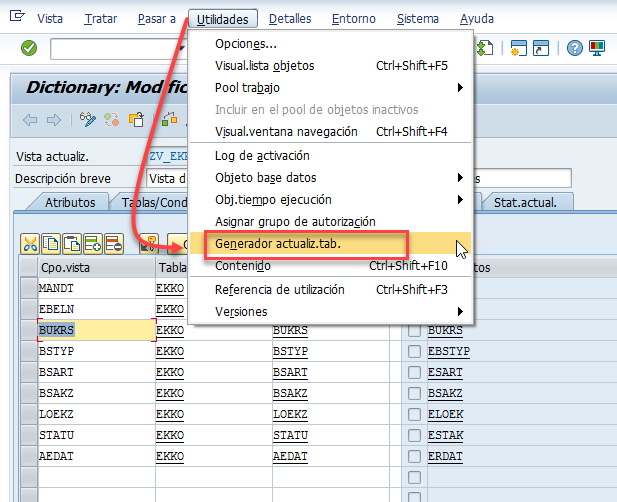This screenshot has height=502, width=617.
Task: Open the Entorno menu
Action: pyautogui.click(x=353, y=18)
